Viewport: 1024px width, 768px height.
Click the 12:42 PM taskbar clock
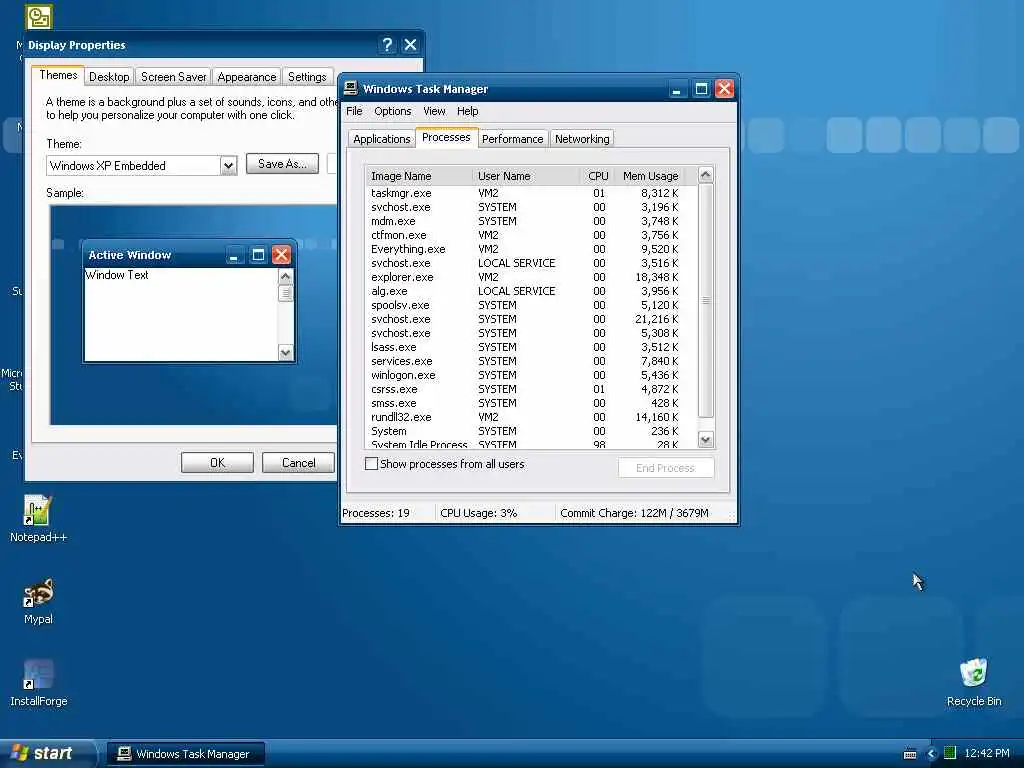[x=987, y=753]
